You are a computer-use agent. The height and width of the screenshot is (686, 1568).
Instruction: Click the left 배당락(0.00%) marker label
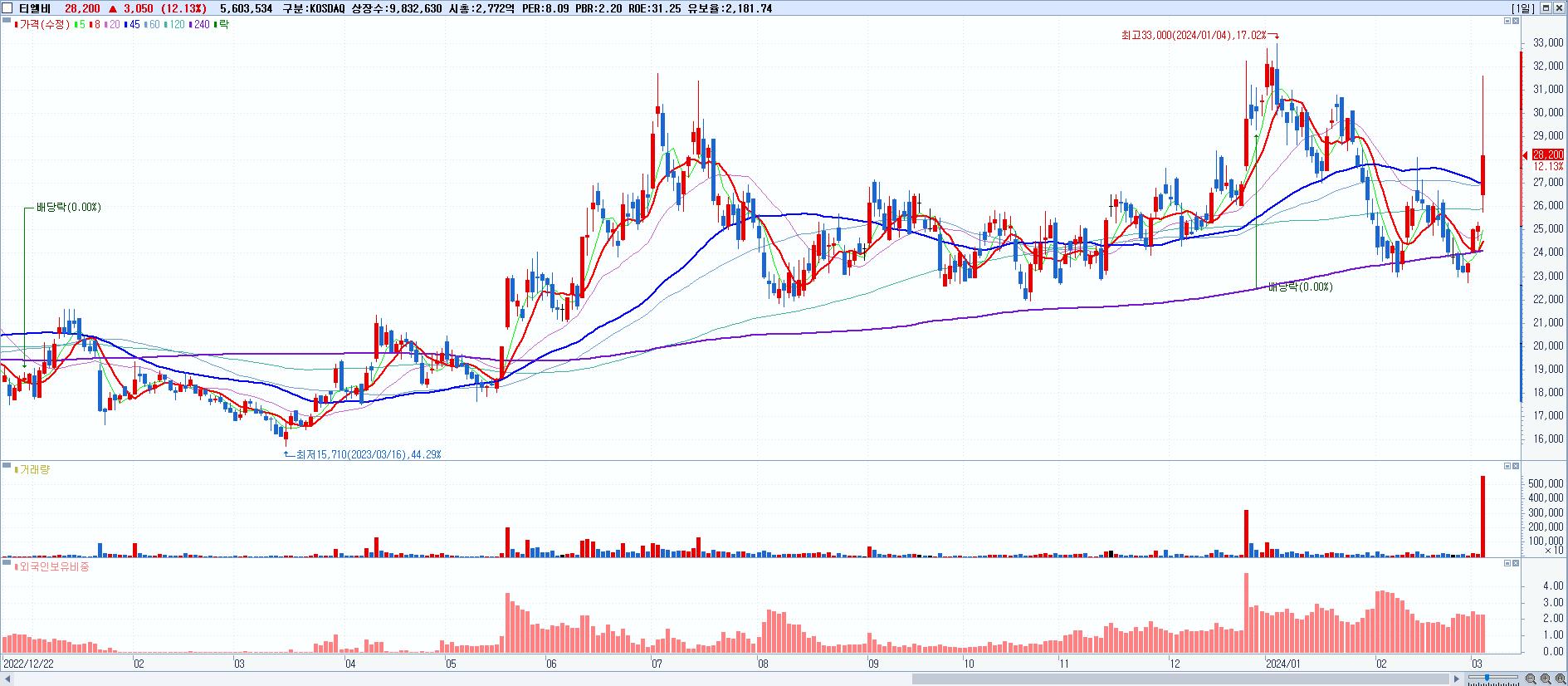coord(68,207)
